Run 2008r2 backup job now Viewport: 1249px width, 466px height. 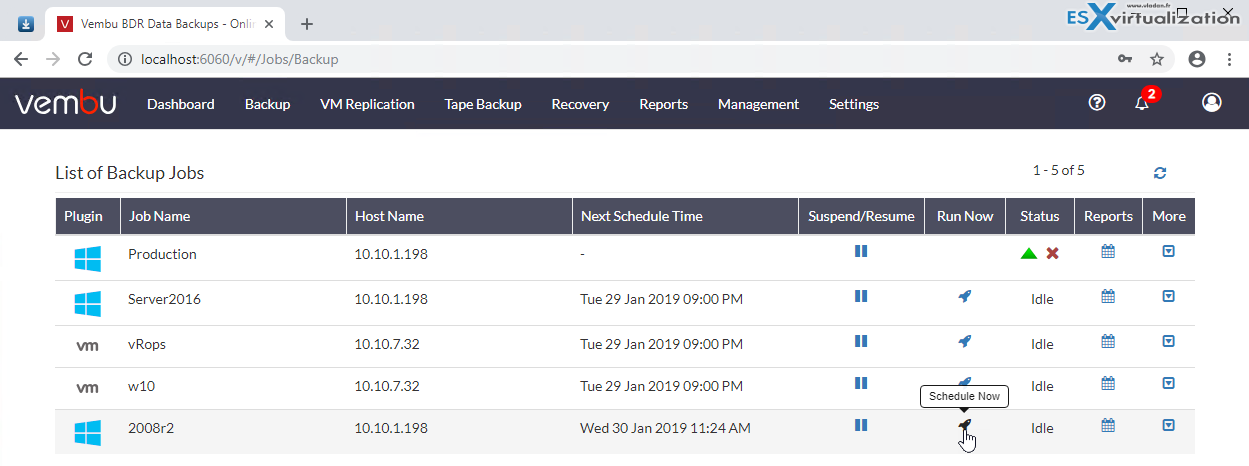click(x=964, y=426)
